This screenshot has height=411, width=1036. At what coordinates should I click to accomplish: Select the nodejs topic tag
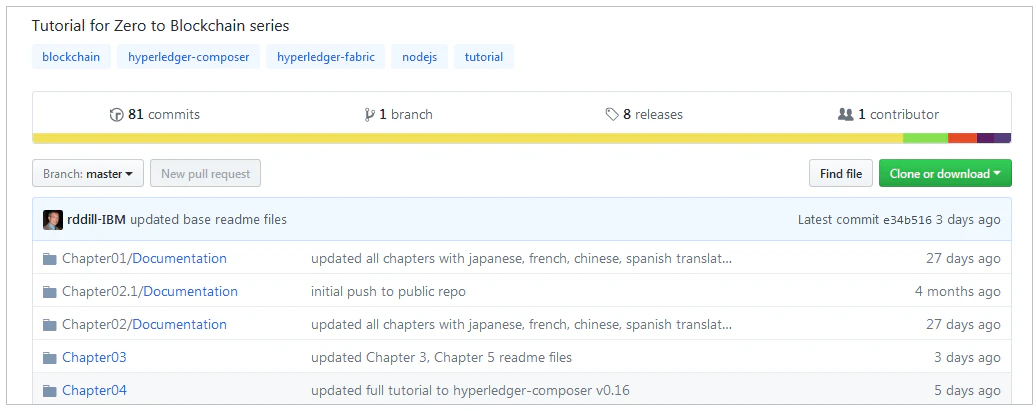(420, 57)
